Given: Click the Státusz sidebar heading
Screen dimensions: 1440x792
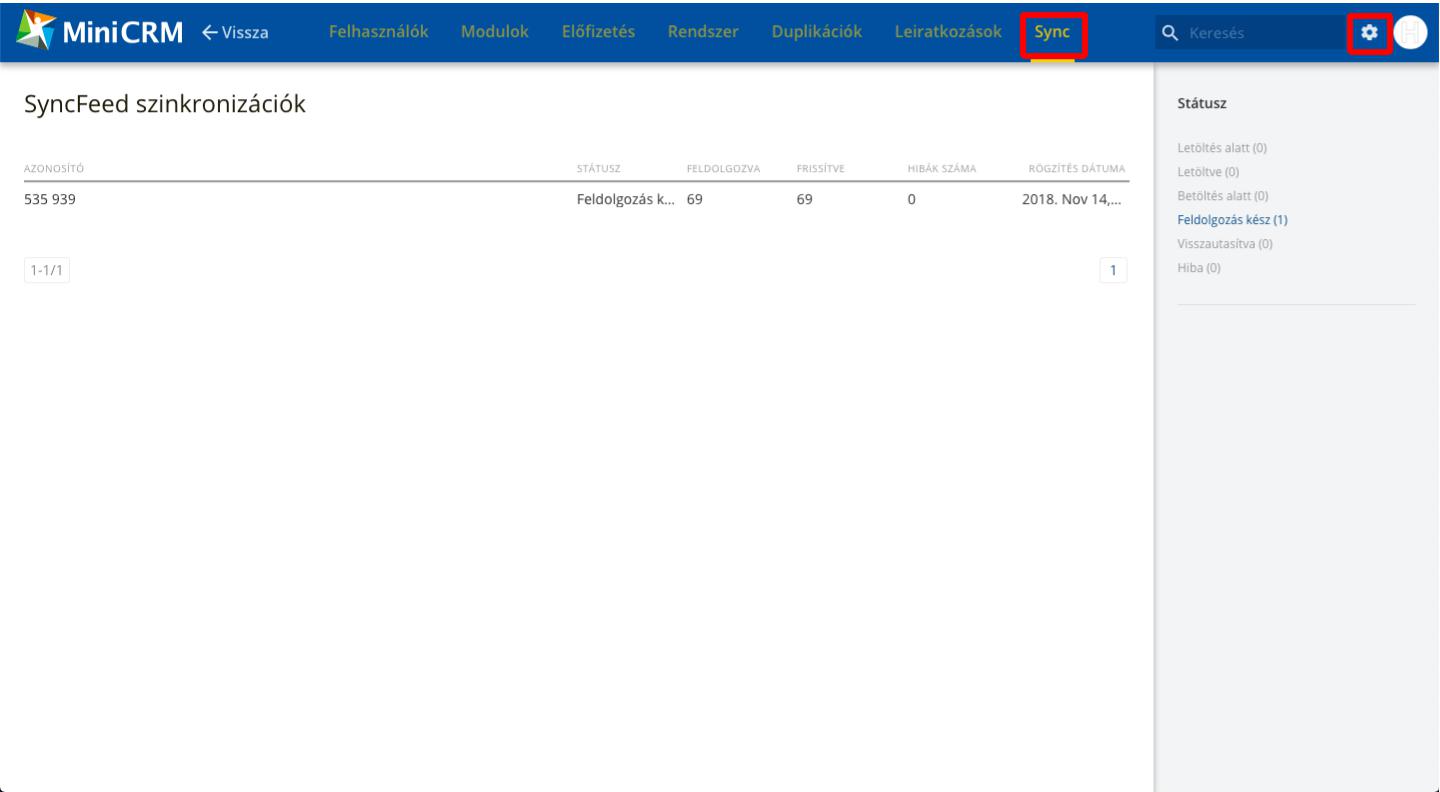Looking at the screenshot, I should tap(1202, 103).
